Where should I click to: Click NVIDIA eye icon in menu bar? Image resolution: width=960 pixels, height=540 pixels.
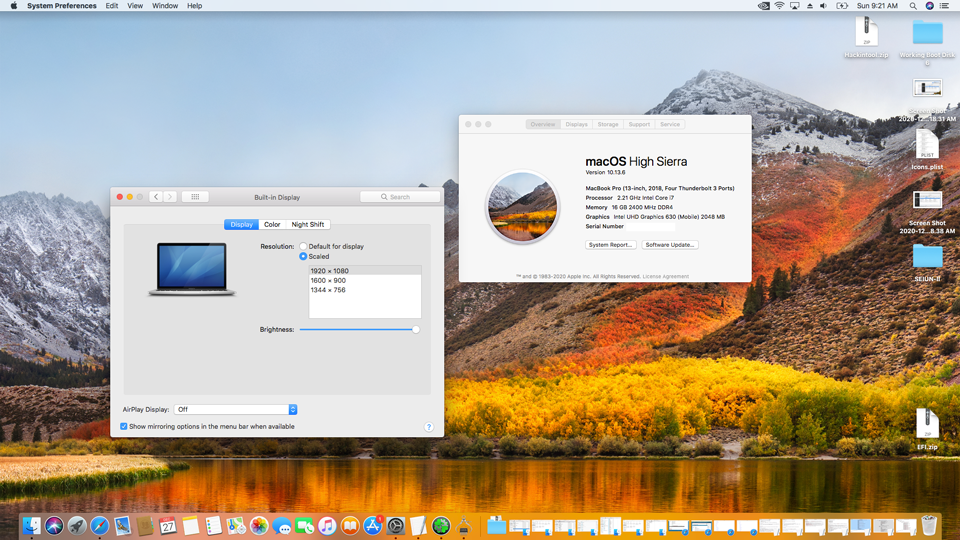(763, 6)
